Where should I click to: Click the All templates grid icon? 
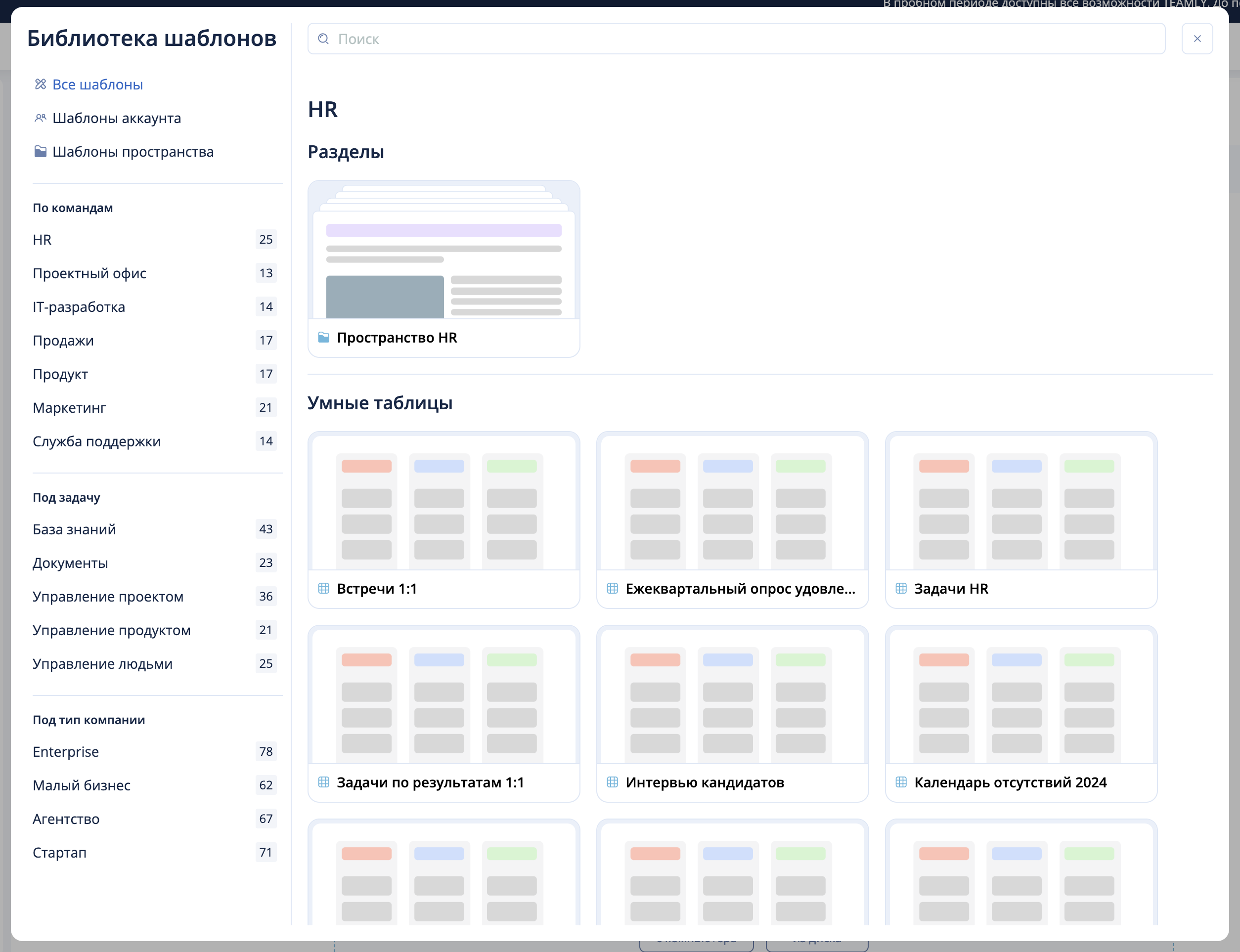40,85
